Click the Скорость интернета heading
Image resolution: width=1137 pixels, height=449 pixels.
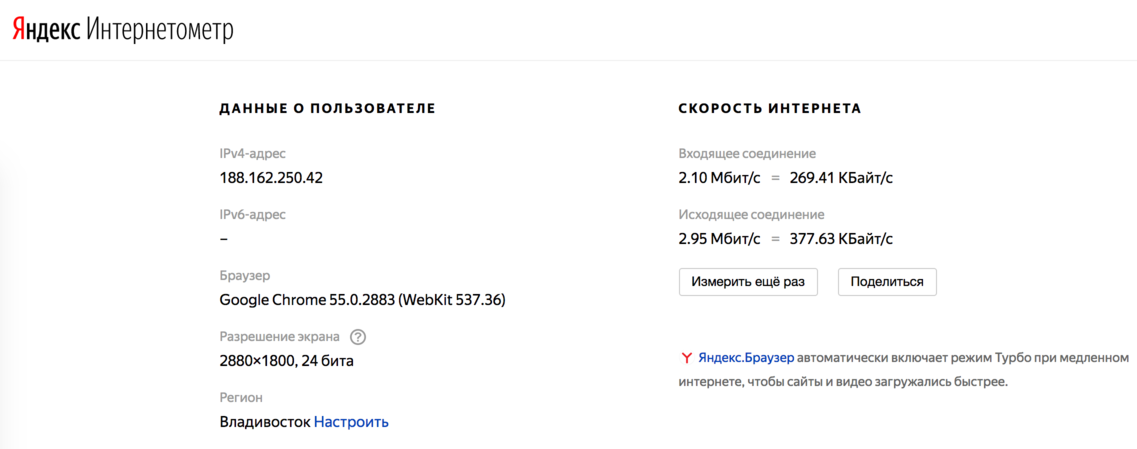click(770, 109)
